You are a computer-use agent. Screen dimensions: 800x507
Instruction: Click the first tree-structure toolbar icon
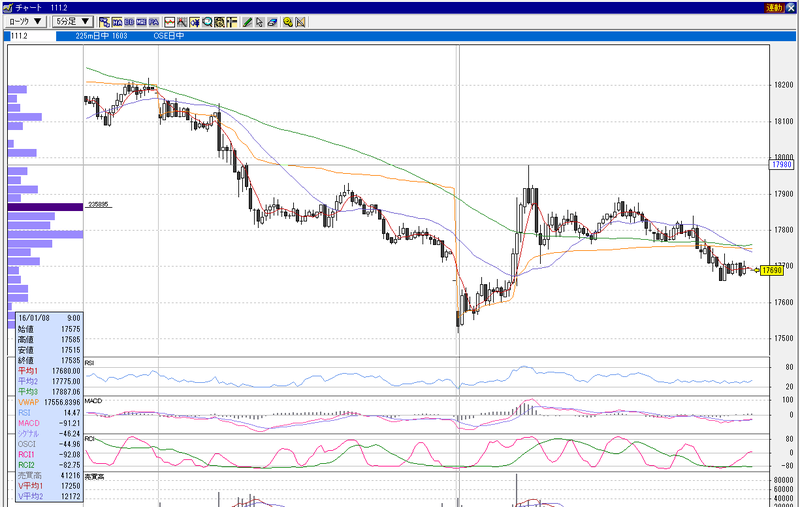(x=105, y=22)
